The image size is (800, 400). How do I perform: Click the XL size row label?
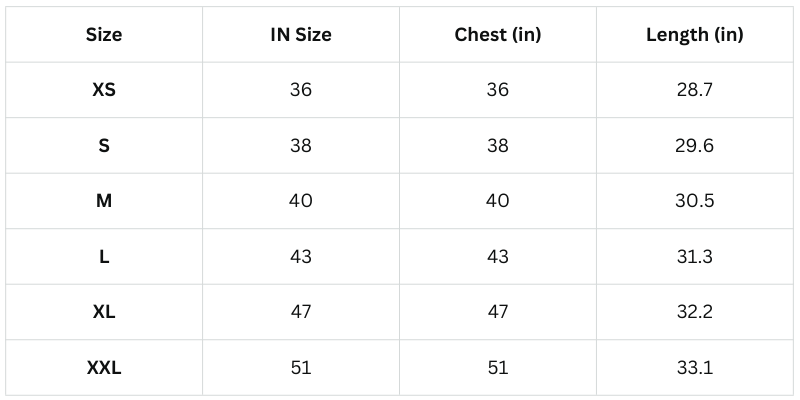tap(104, 312)
